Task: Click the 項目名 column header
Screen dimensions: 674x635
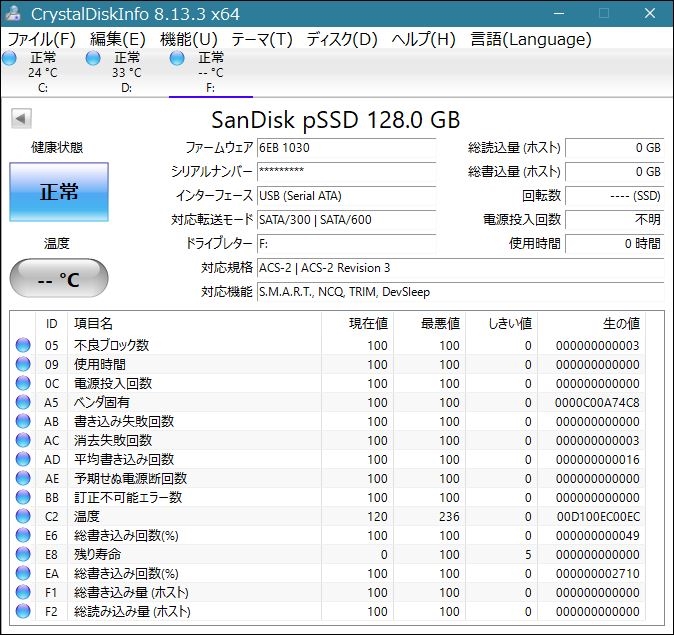Action: tap(194, 323)
